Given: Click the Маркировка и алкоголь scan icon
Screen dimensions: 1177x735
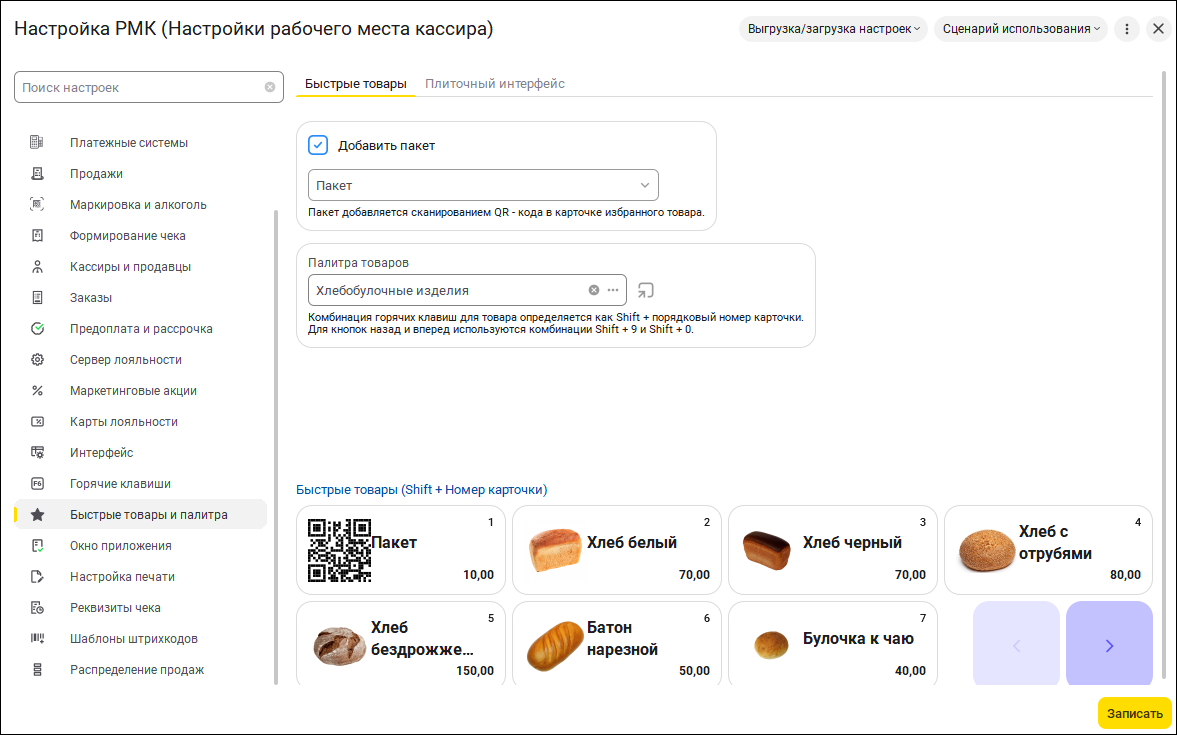Looking at the screenshot, I should [x=37, y=205].
